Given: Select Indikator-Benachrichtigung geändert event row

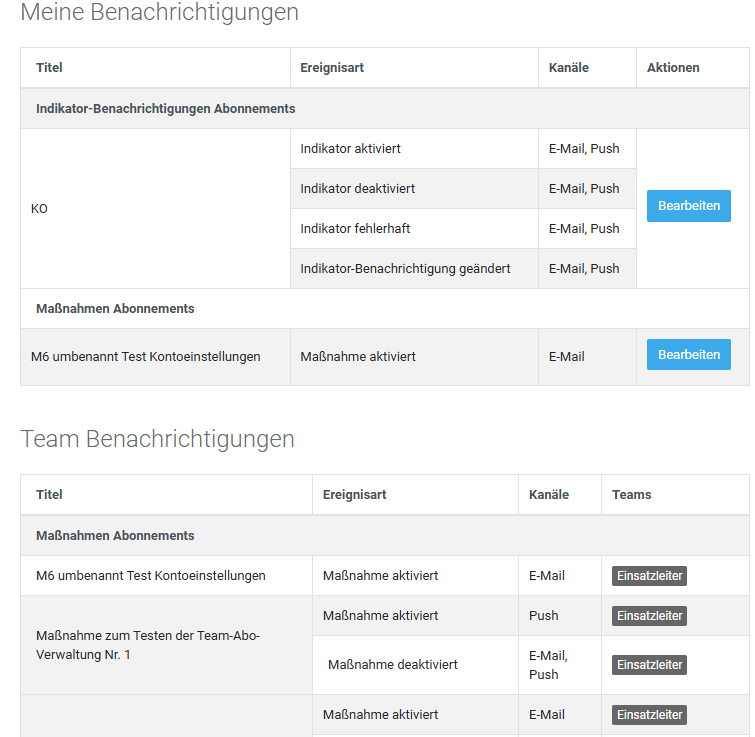Looking at the screenshot, I should [405, 269].
